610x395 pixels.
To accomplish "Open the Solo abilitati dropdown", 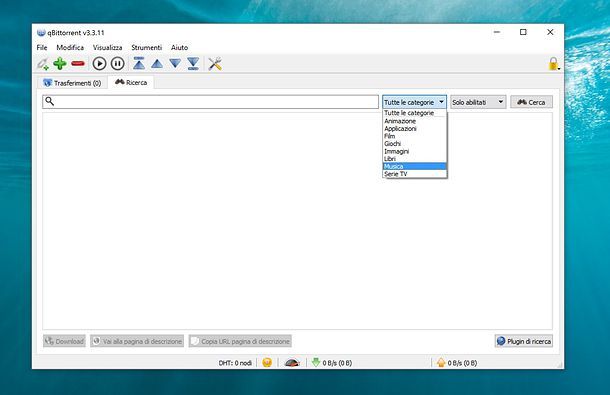I will pyautogui.click(x=478, y=102).
